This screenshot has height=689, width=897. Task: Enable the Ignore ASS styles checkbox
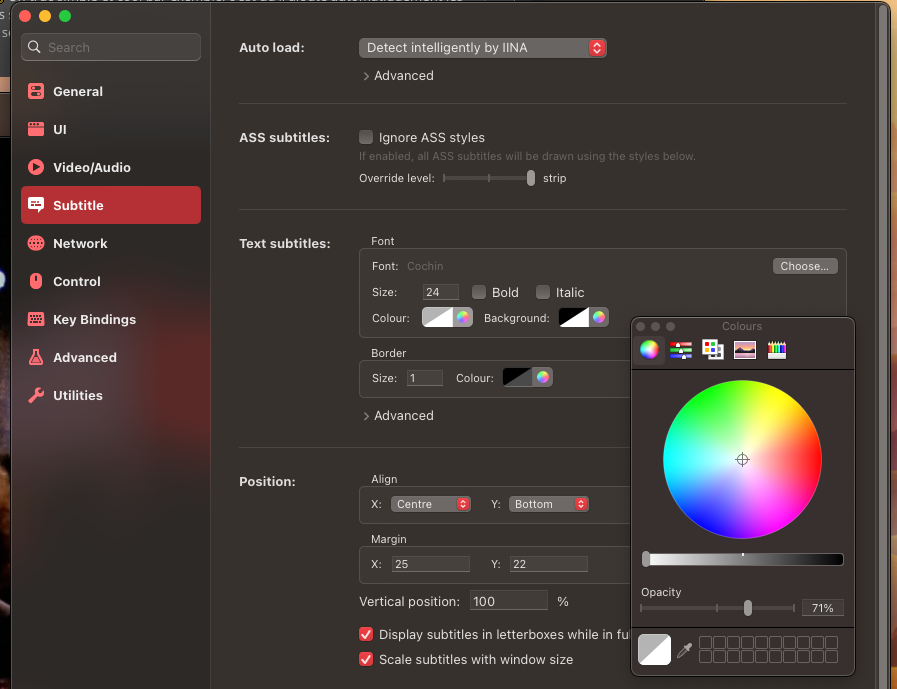click(x=366, y=137)
